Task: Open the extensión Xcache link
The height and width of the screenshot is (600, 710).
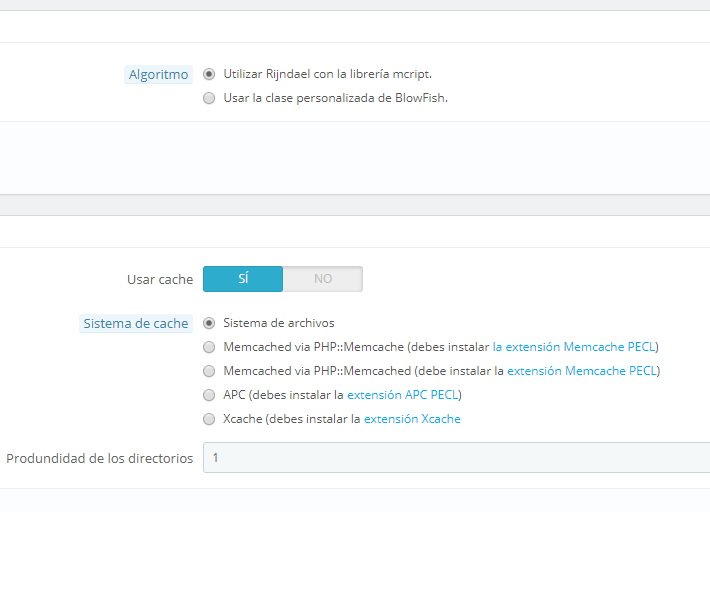Action: 412,419
